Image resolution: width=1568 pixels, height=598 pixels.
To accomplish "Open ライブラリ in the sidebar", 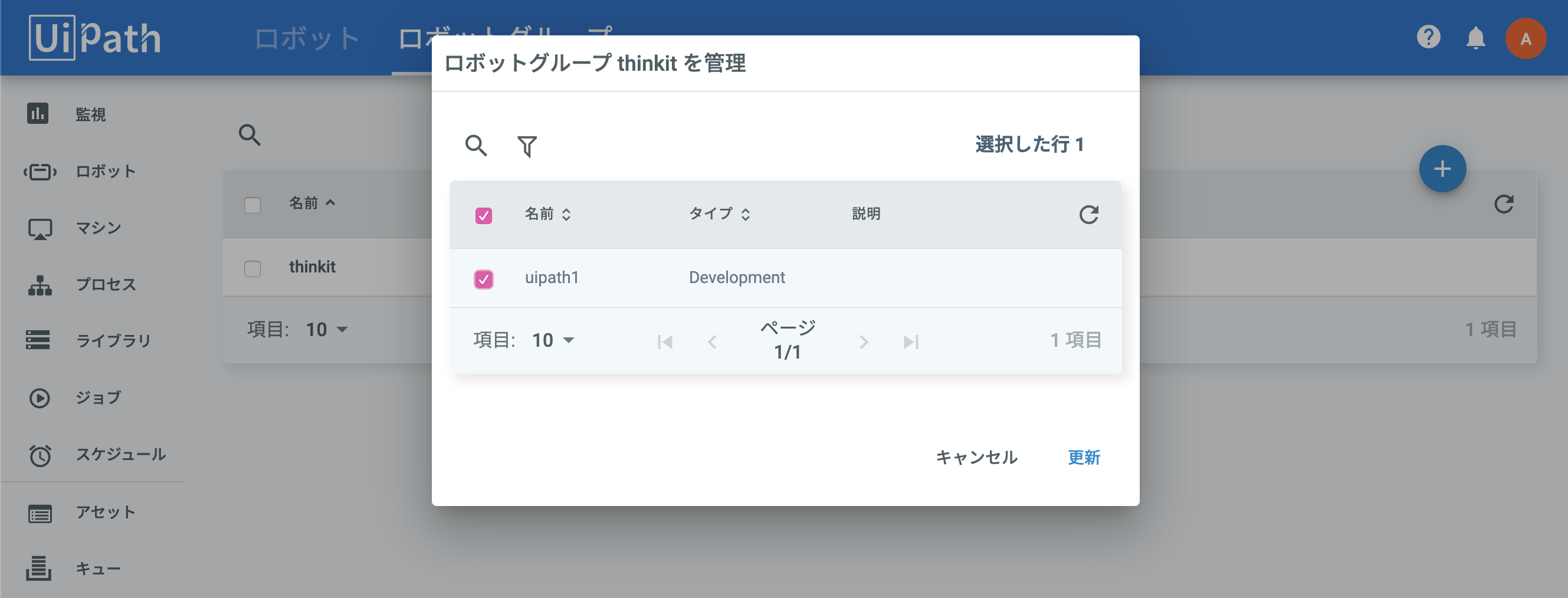I will (x=113, y=341).
